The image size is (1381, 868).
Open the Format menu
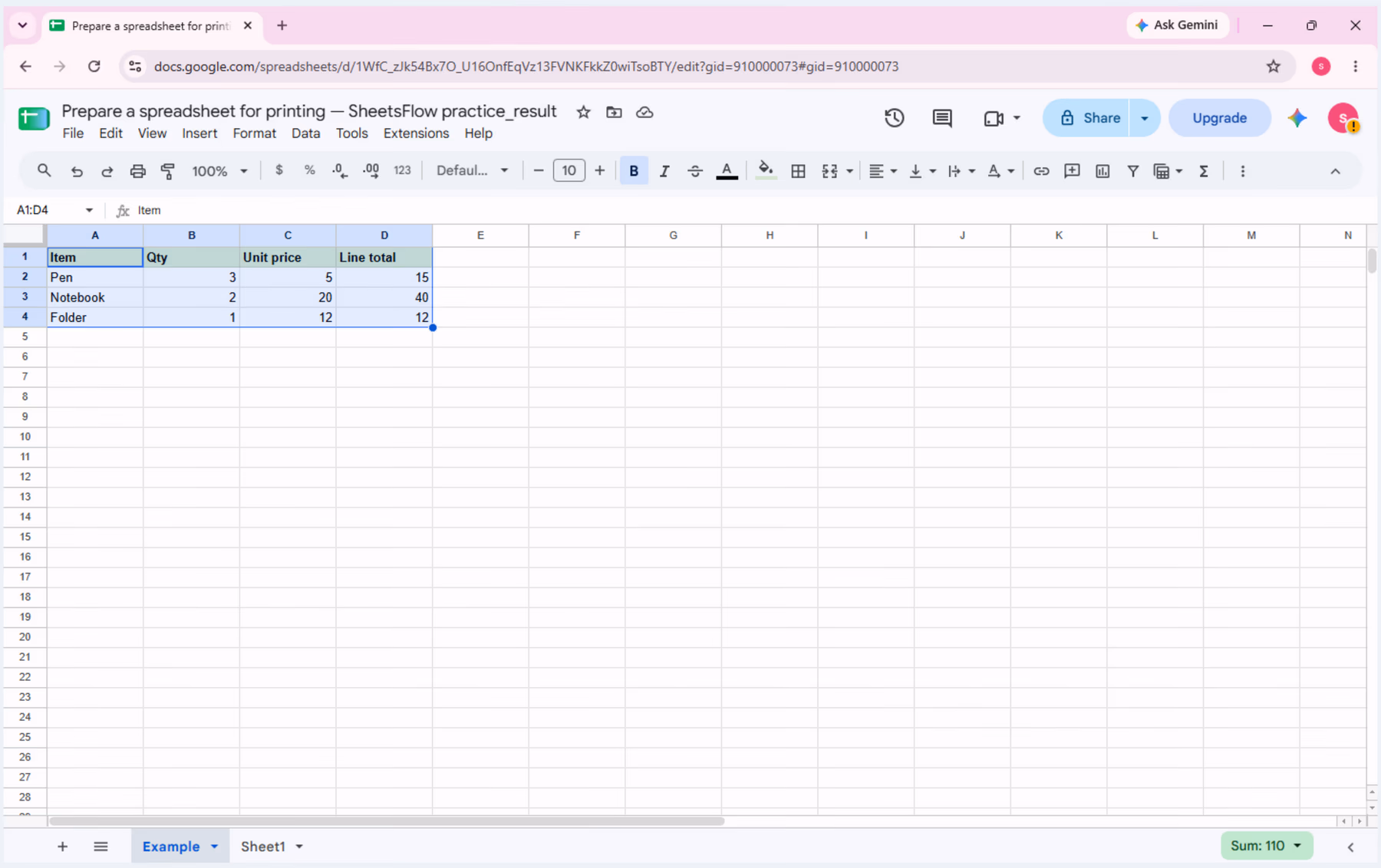pyautogui.click(x=254, y=133)
